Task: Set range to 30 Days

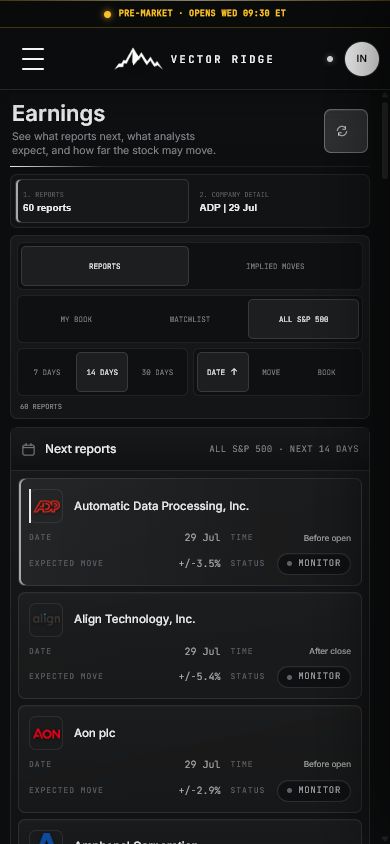Action: pos(157,372)
